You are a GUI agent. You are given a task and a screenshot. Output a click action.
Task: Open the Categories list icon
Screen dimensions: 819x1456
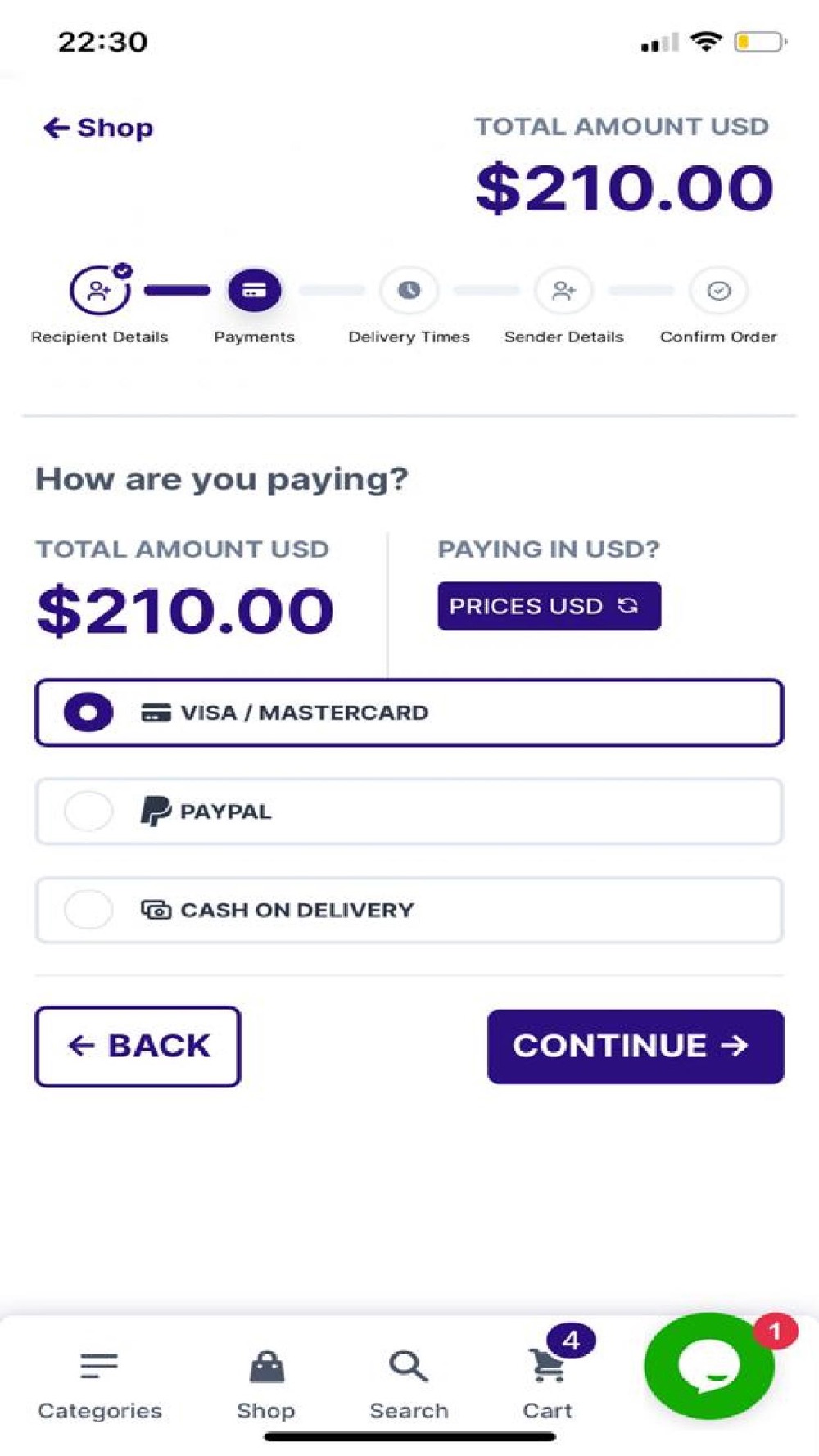[99, 1366]
